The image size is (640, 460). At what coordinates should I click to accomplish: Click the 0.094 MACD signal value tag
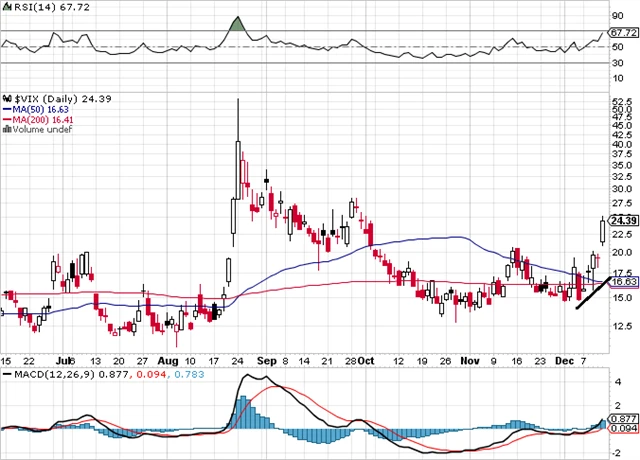coord(624,429)
